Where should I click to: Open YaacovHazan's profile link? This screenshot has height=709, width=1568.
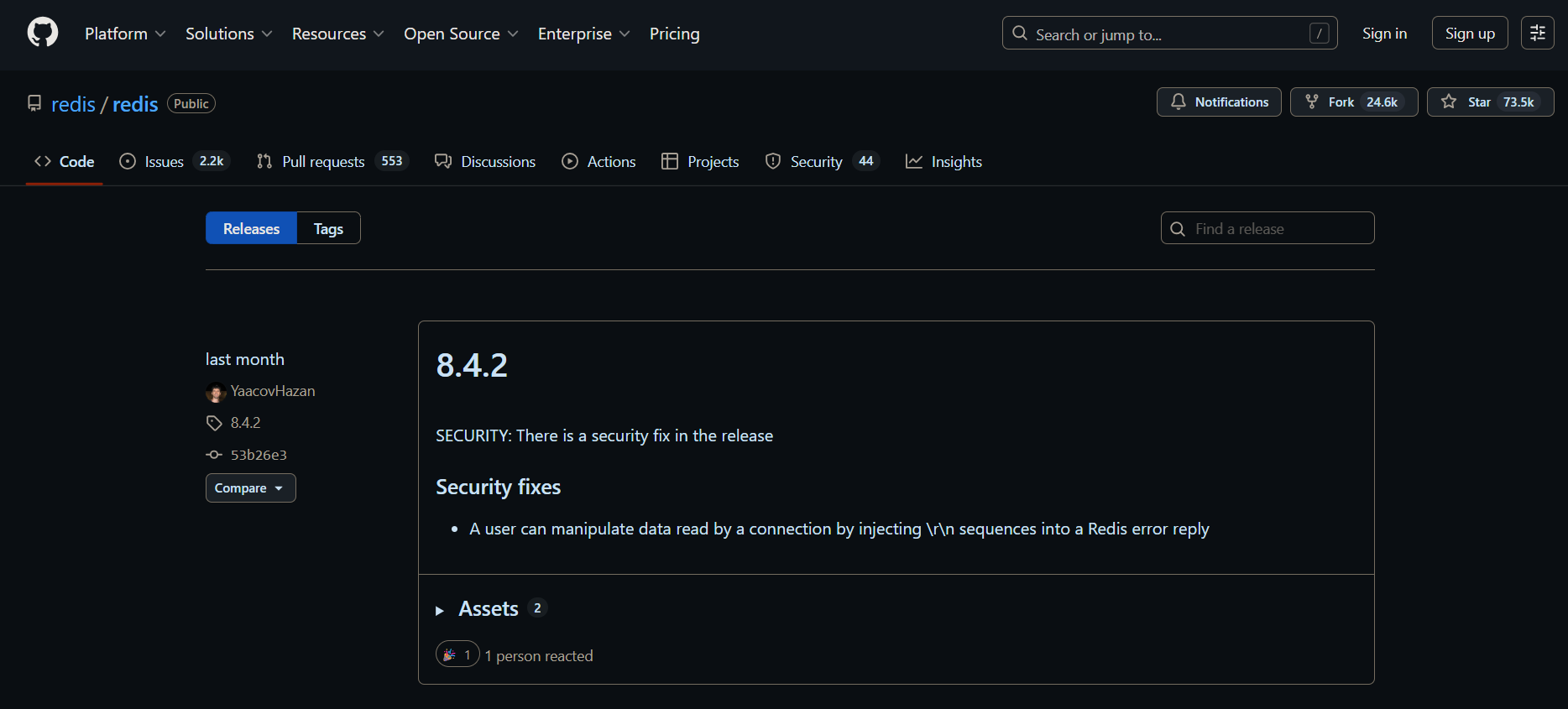point(273,391)
